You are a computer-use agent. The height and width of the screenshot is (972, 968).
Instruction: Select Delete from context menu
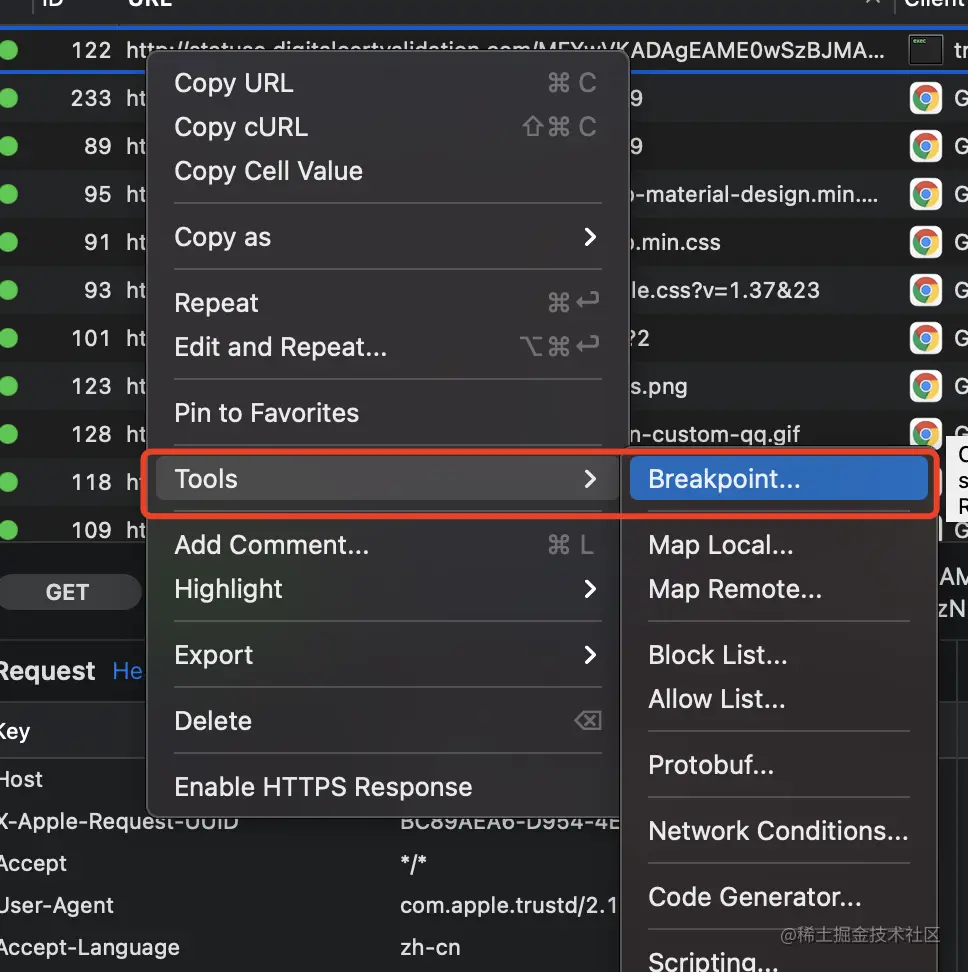point(387,721)
